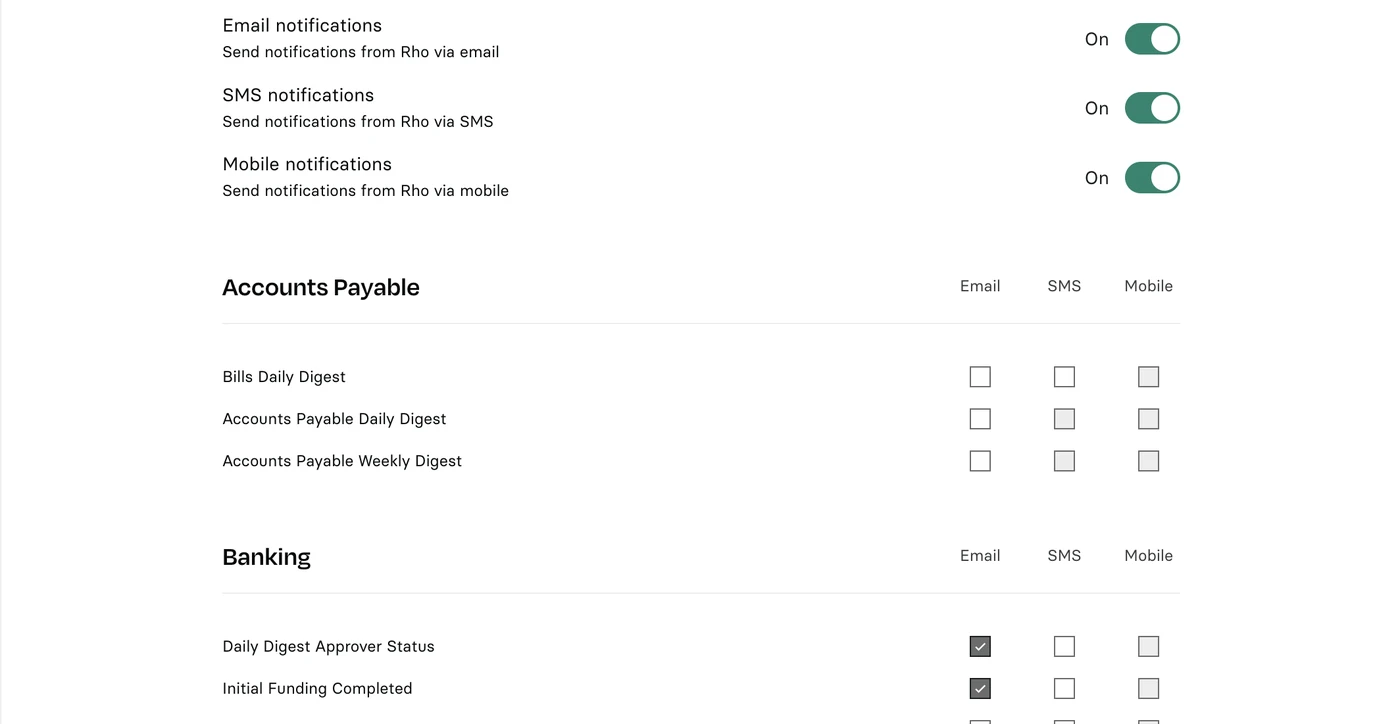1400x724 pixels.
Task: Tick SMS box for Initial Funding Completed
Action: [1064, 689]
